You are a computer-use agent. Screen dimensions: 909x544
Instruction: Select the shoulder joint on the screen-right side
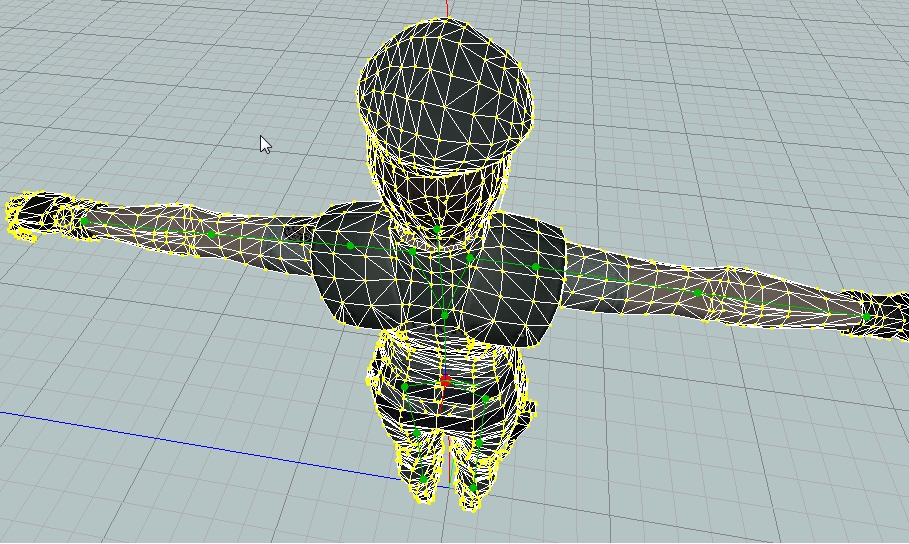click(x=536, y=267)
